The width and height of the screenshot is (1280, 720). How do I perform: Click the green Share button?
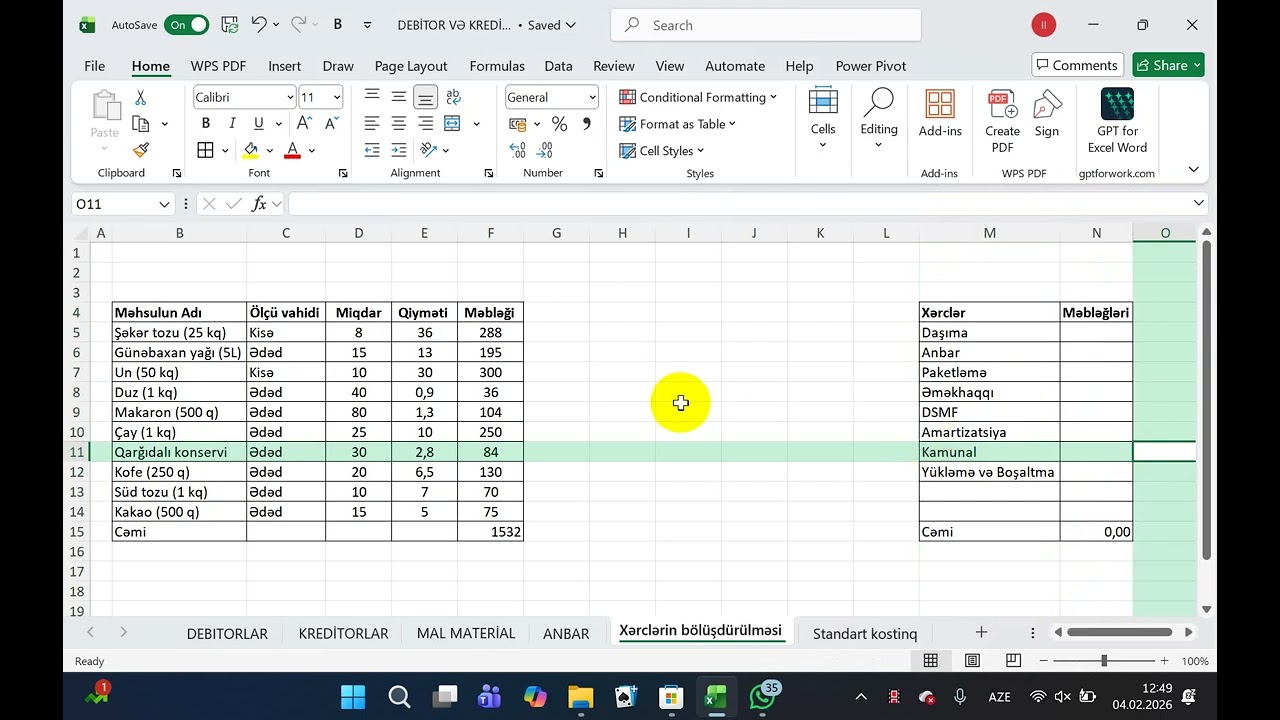1168,65
